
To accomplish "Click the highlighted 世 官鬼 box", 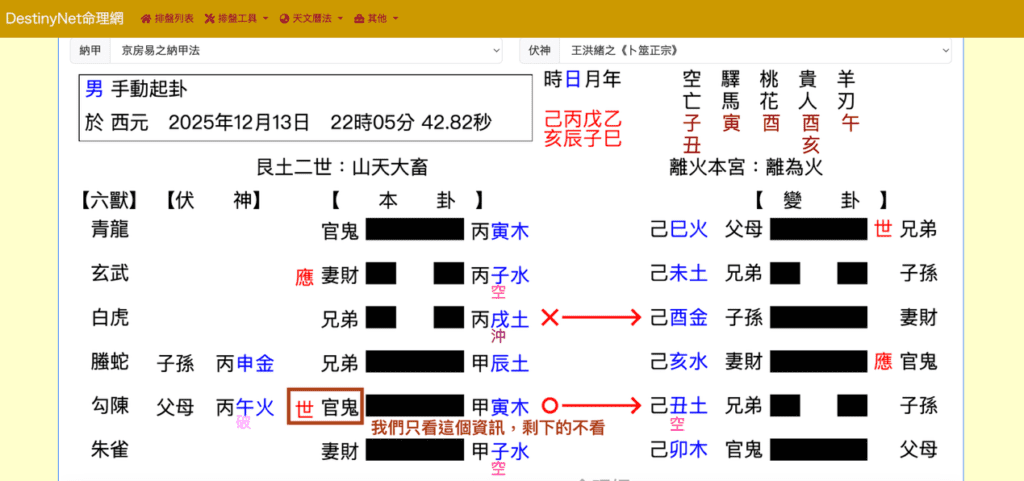I will point(324,407).
